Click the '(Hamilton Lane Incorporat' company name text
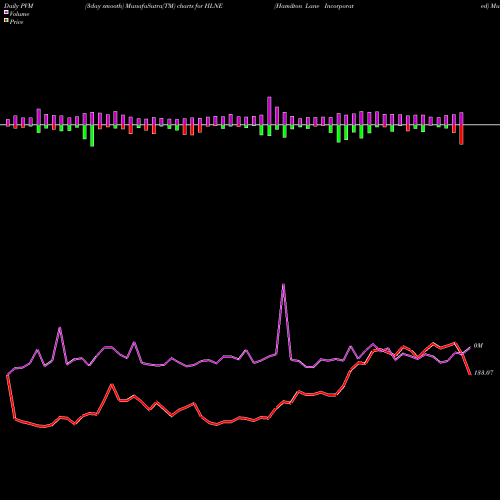 point(314,6)
